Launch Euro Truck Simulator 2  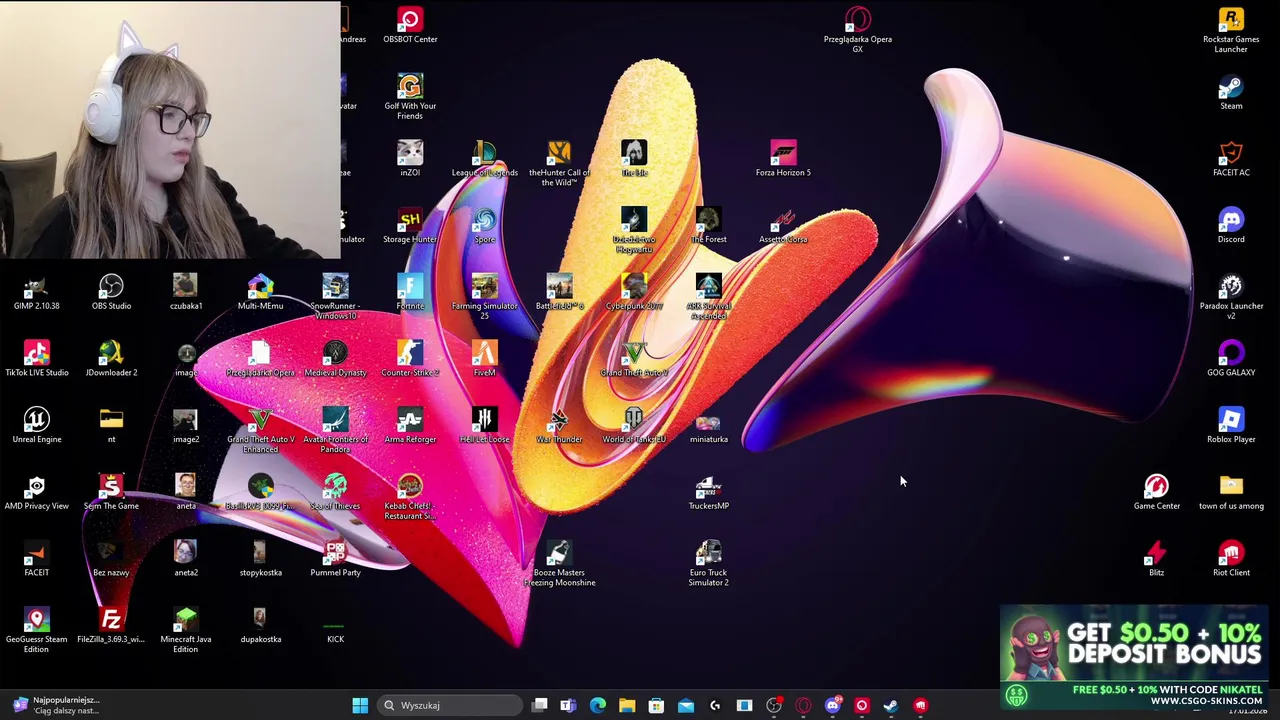click(x=708, y=564)
